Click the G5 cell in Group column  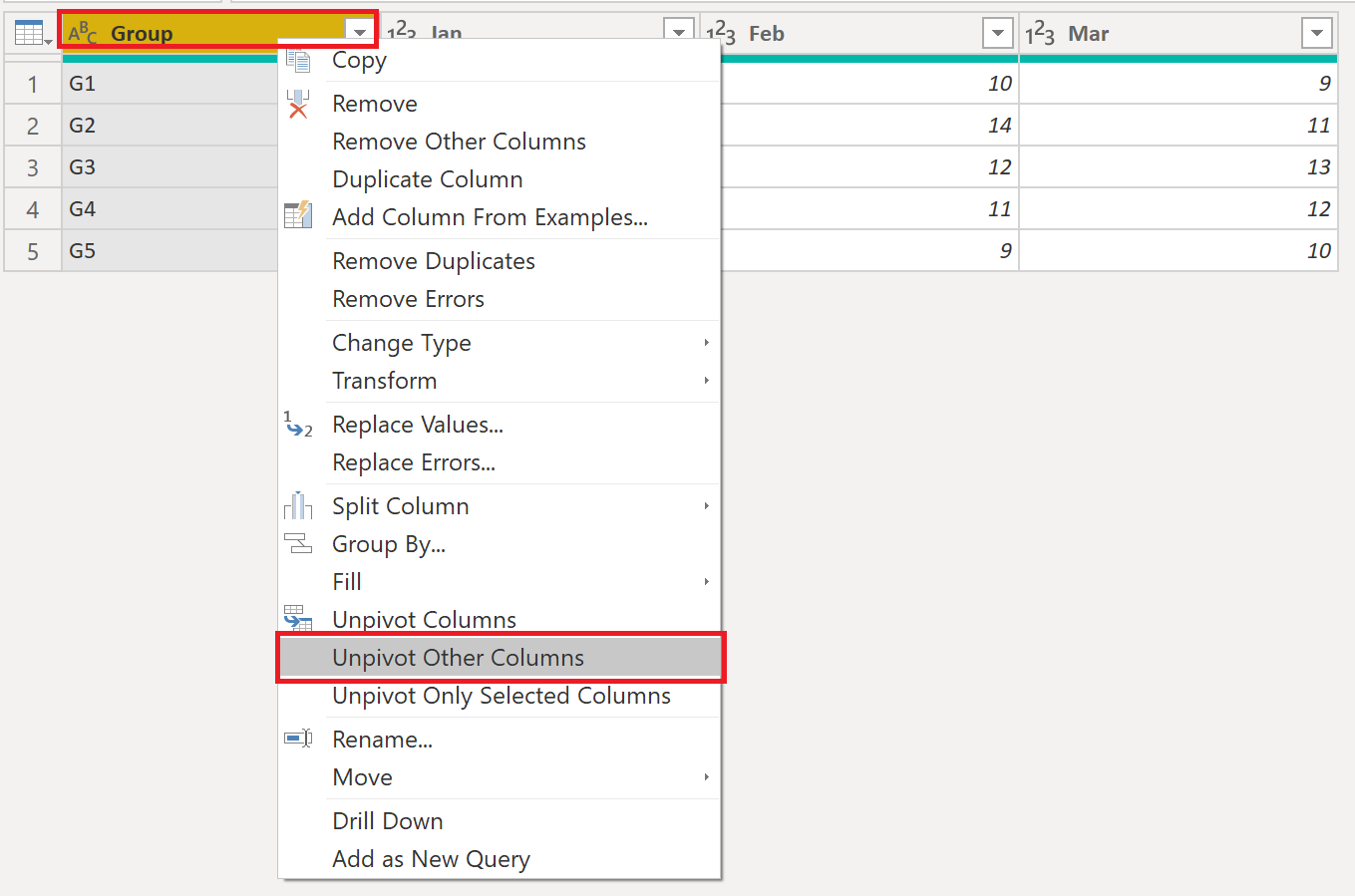point(169,251)
